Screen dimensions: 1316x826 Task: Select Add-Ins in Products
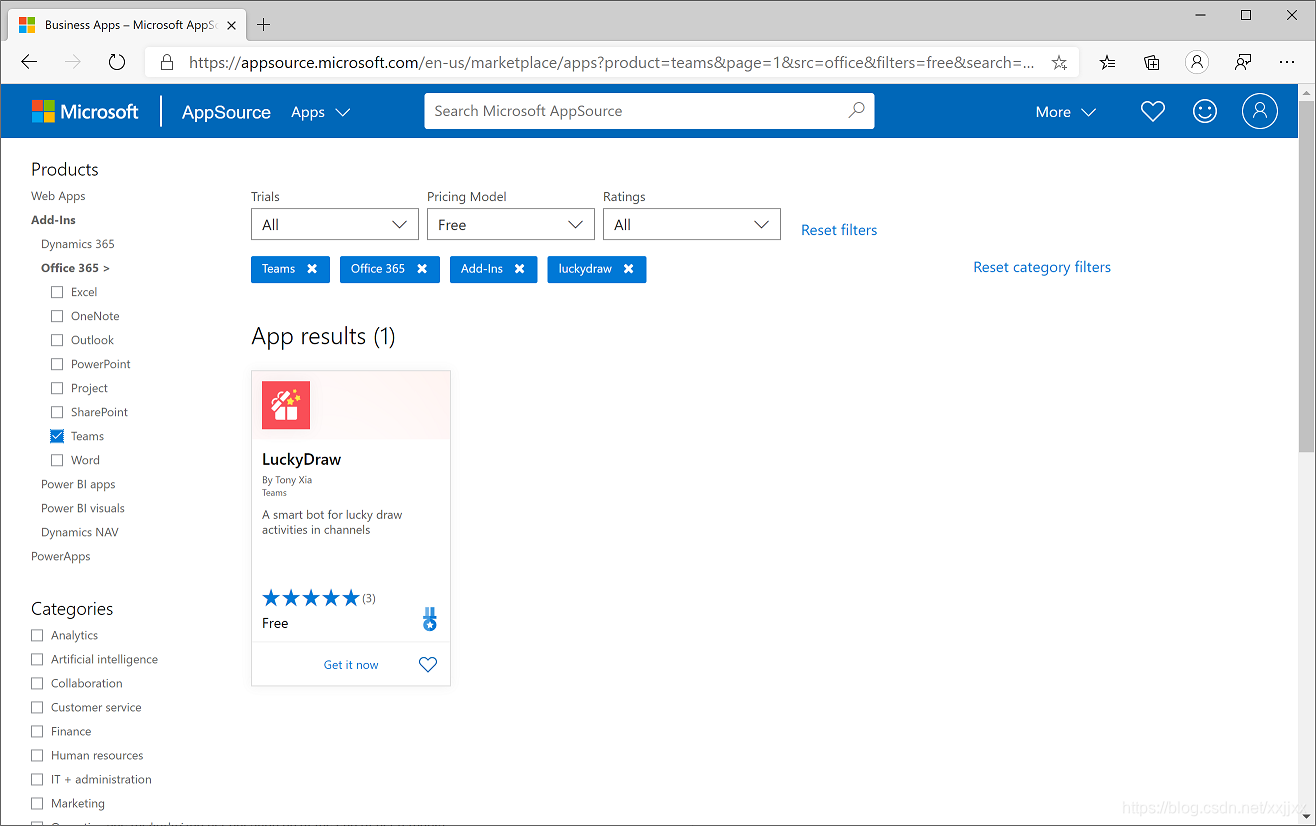(x=53, y=220)
